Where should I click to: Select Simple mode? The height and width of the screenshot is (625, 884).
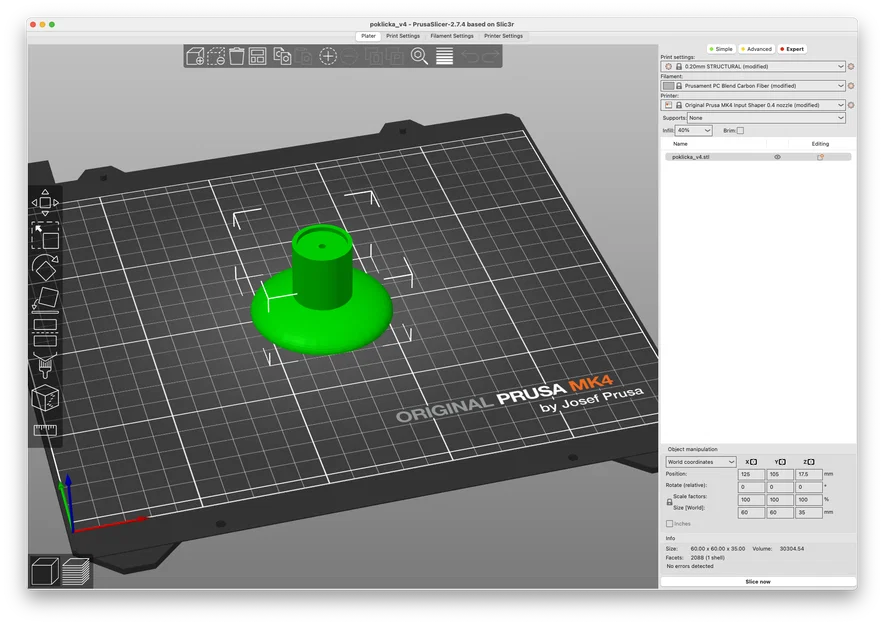pos(721,49)
